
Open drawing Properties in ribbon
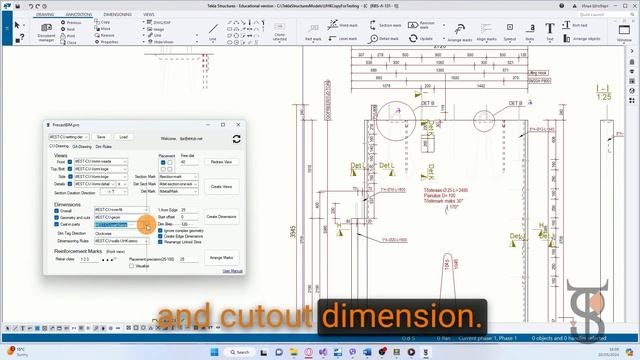click(106, 42)
